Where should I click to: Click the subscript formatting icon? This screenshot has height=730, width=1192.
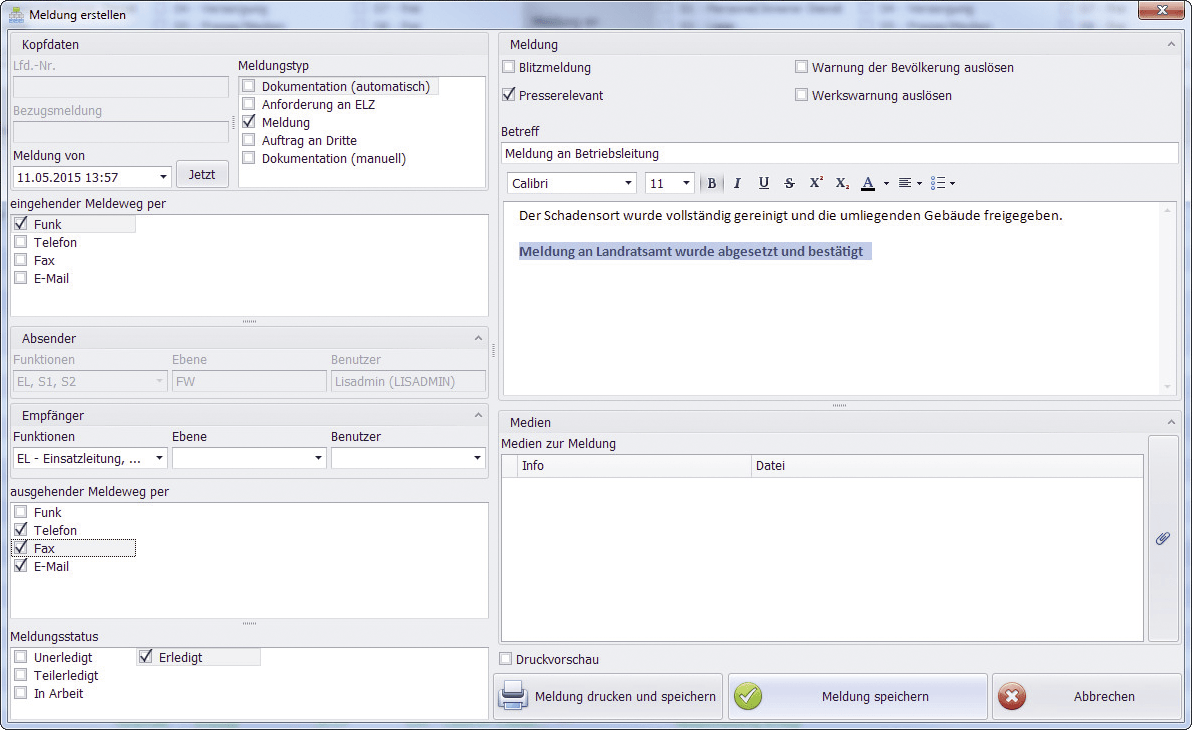842,183
